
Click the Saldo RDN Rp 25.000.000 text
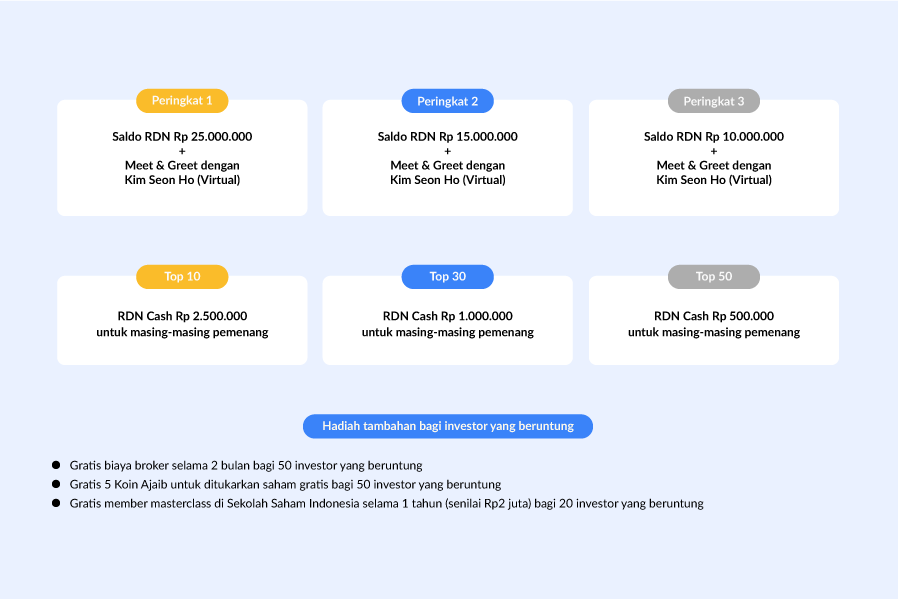(182, 137)
